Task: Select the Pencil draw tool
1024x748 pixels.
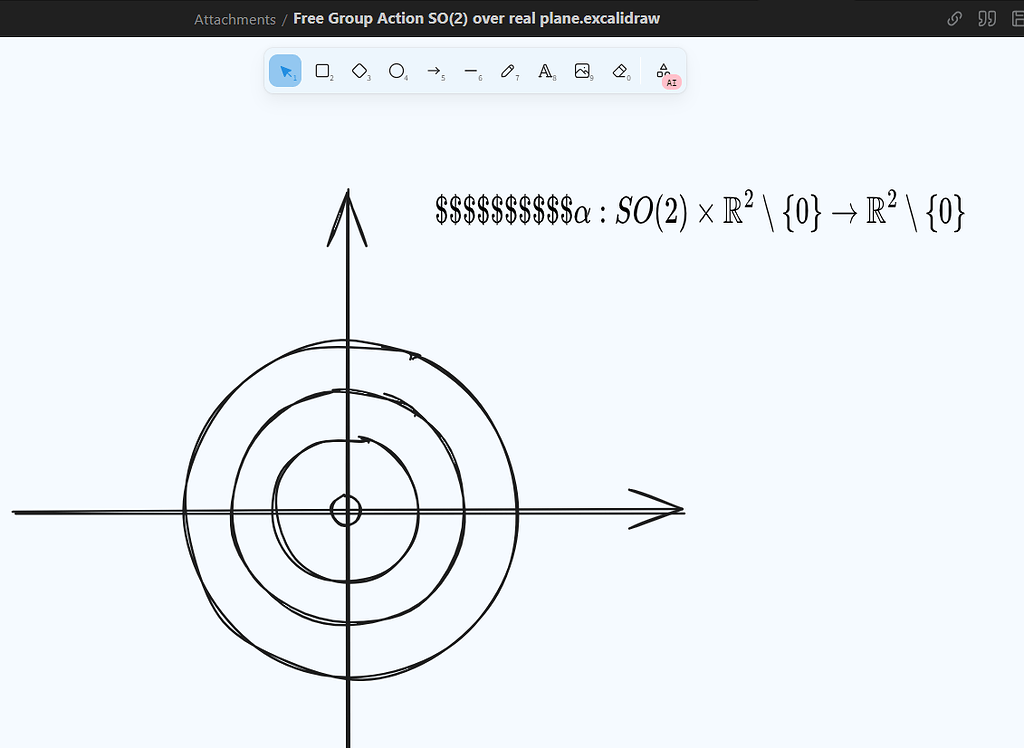Action: click(509, 71)
